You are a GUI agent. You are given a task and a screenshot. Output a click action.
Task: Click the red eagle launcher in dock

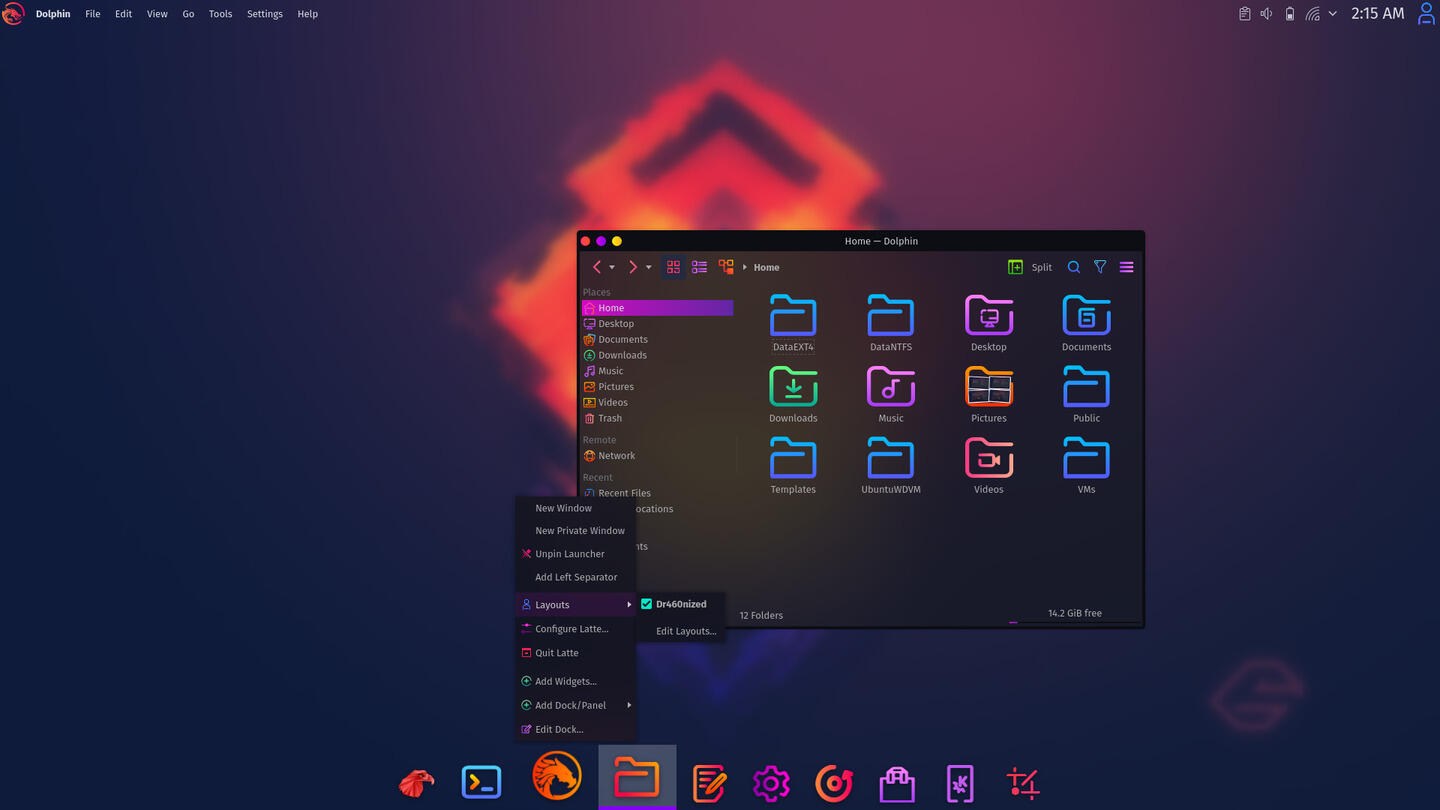(x=417, y=783)
